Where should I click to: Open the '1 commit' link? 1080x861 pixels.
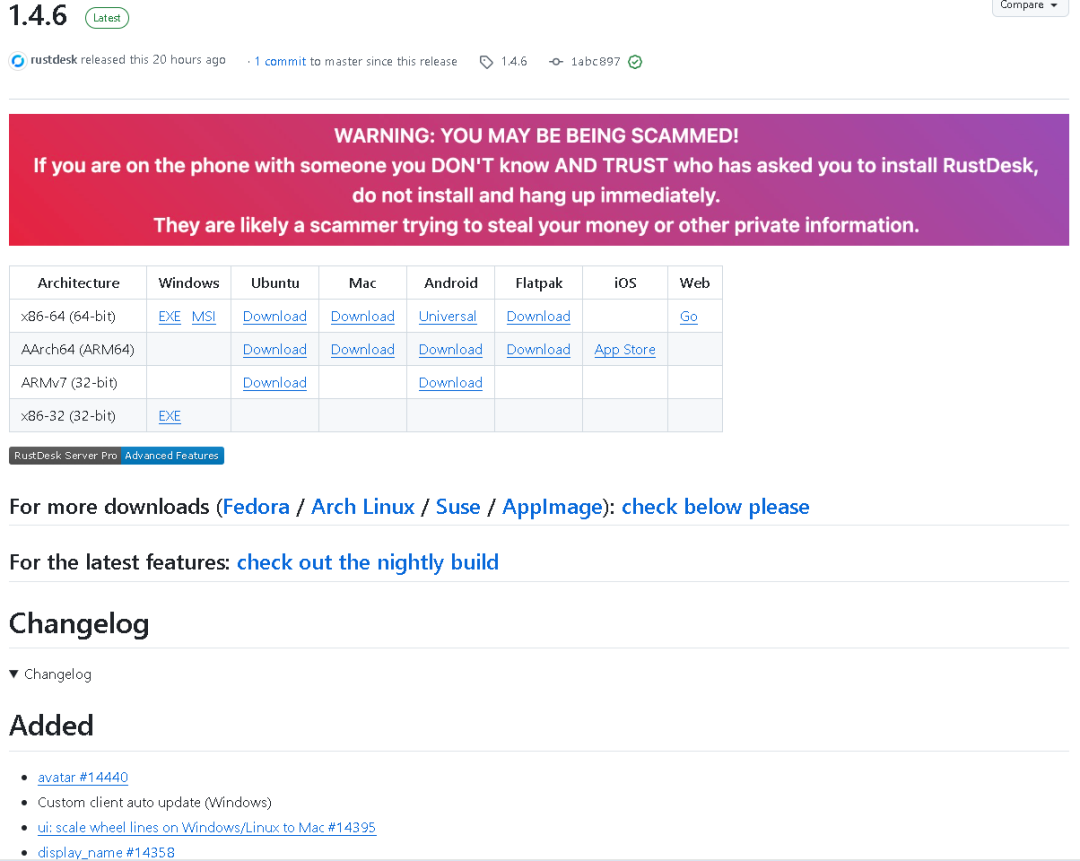pos(280,61)
